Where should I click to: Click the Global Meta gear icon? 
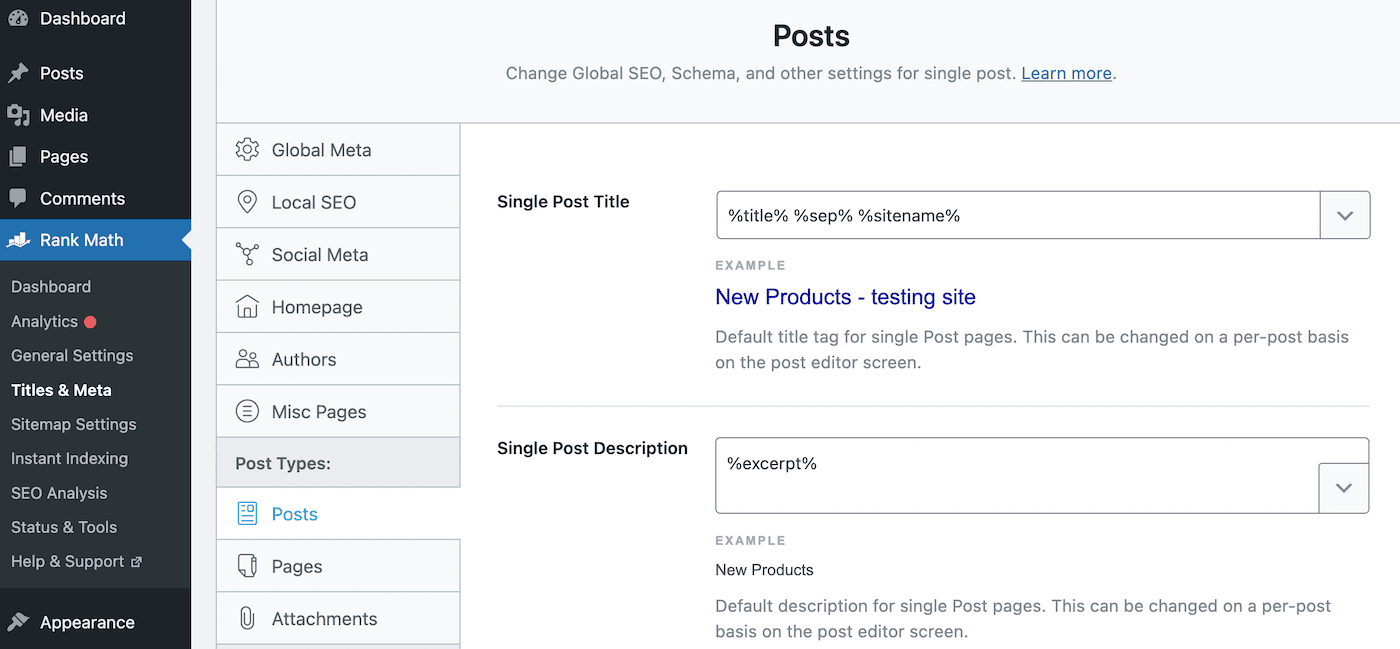[x=247, y=150]
